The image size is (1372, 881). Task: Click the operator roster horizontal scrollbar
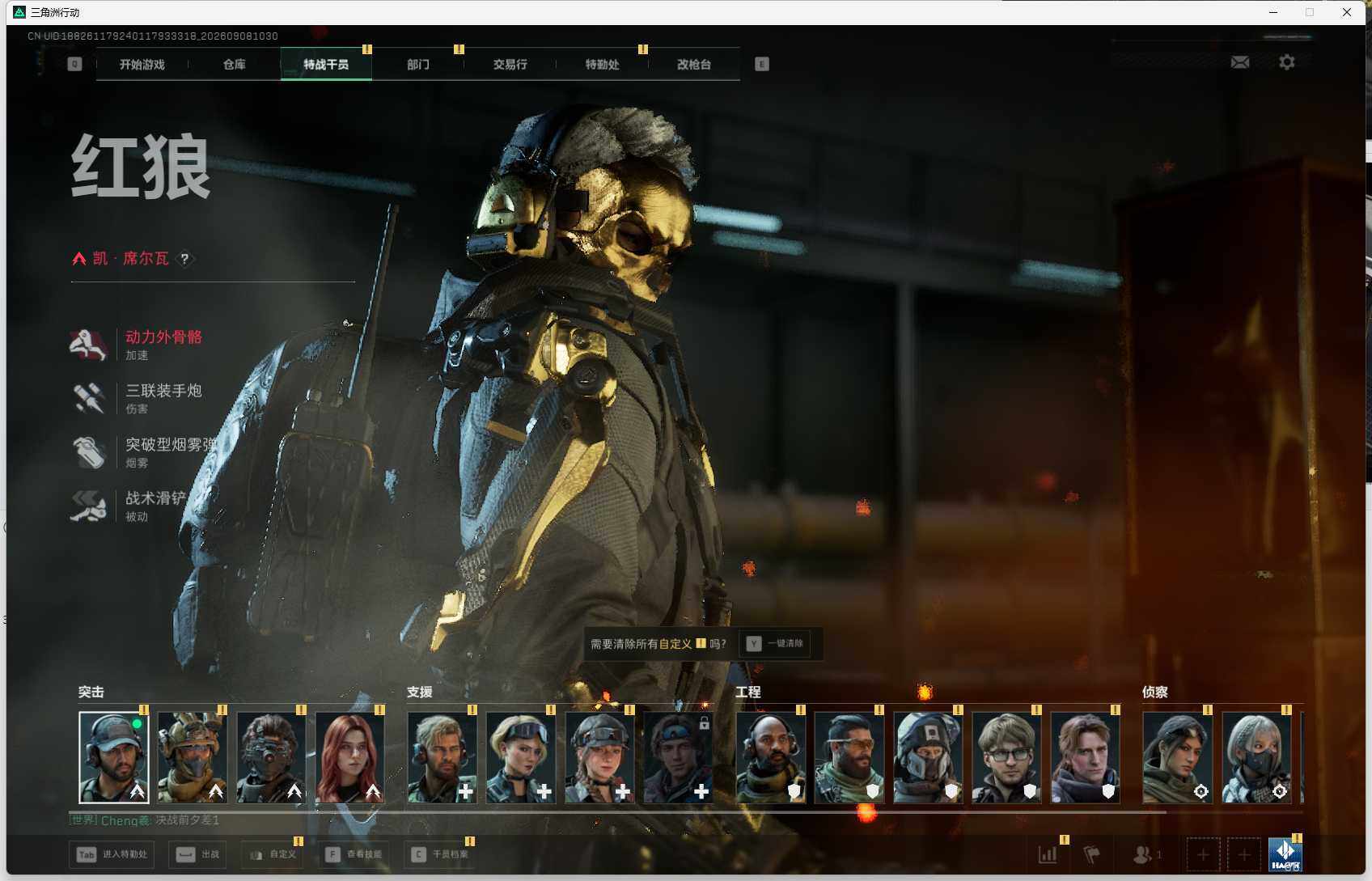coord(617,811)
